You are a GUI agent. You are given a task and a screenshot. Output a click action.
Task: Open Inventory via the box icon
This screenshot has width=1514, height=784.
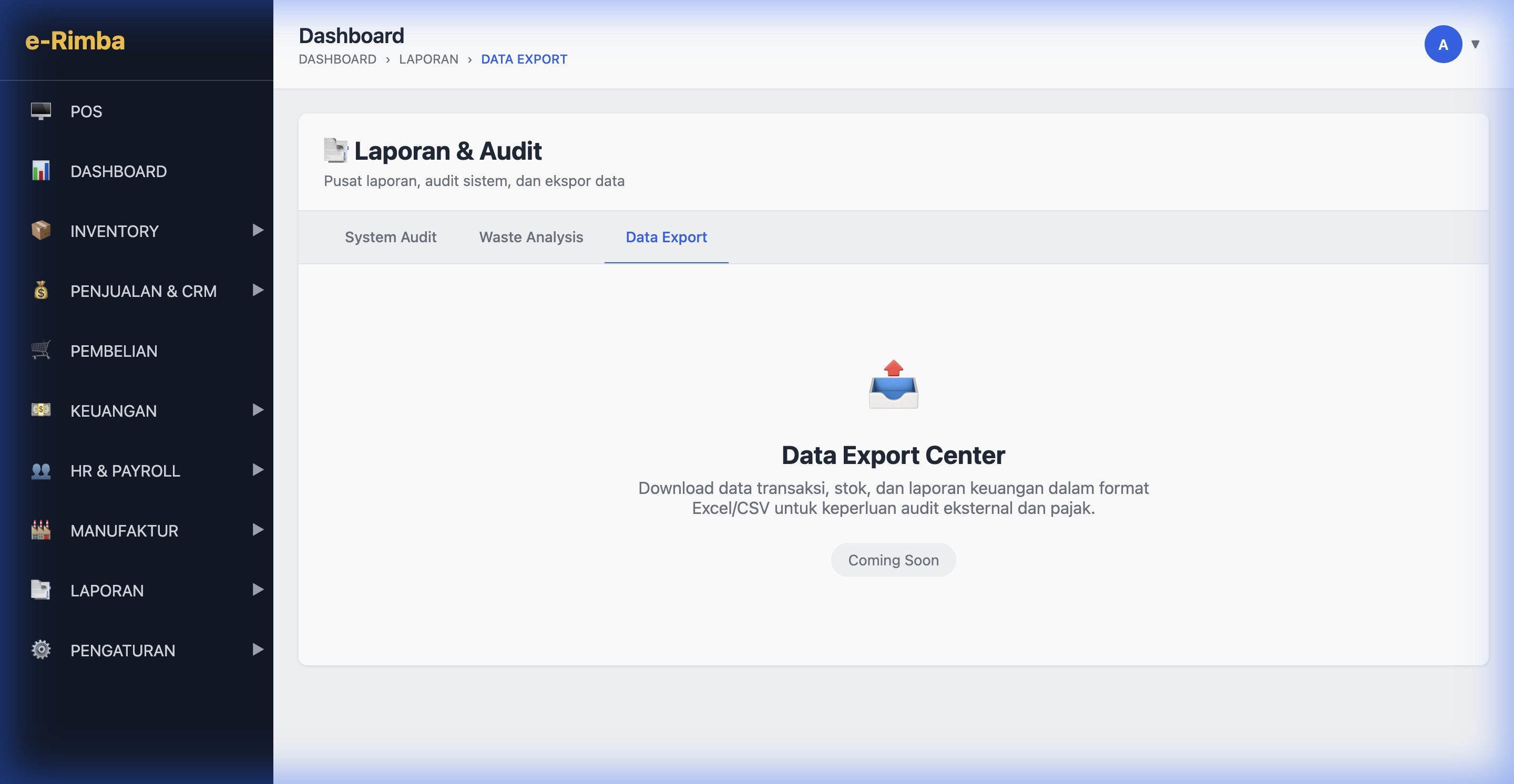point(40,231)
